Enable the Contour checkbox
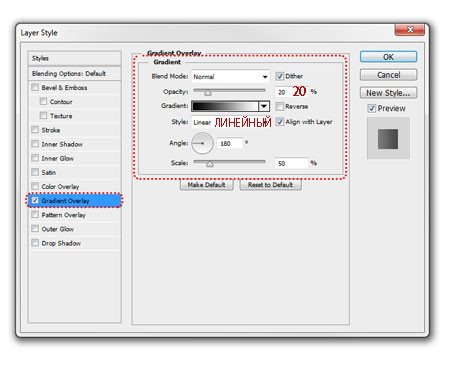 (x=43, y=101)
